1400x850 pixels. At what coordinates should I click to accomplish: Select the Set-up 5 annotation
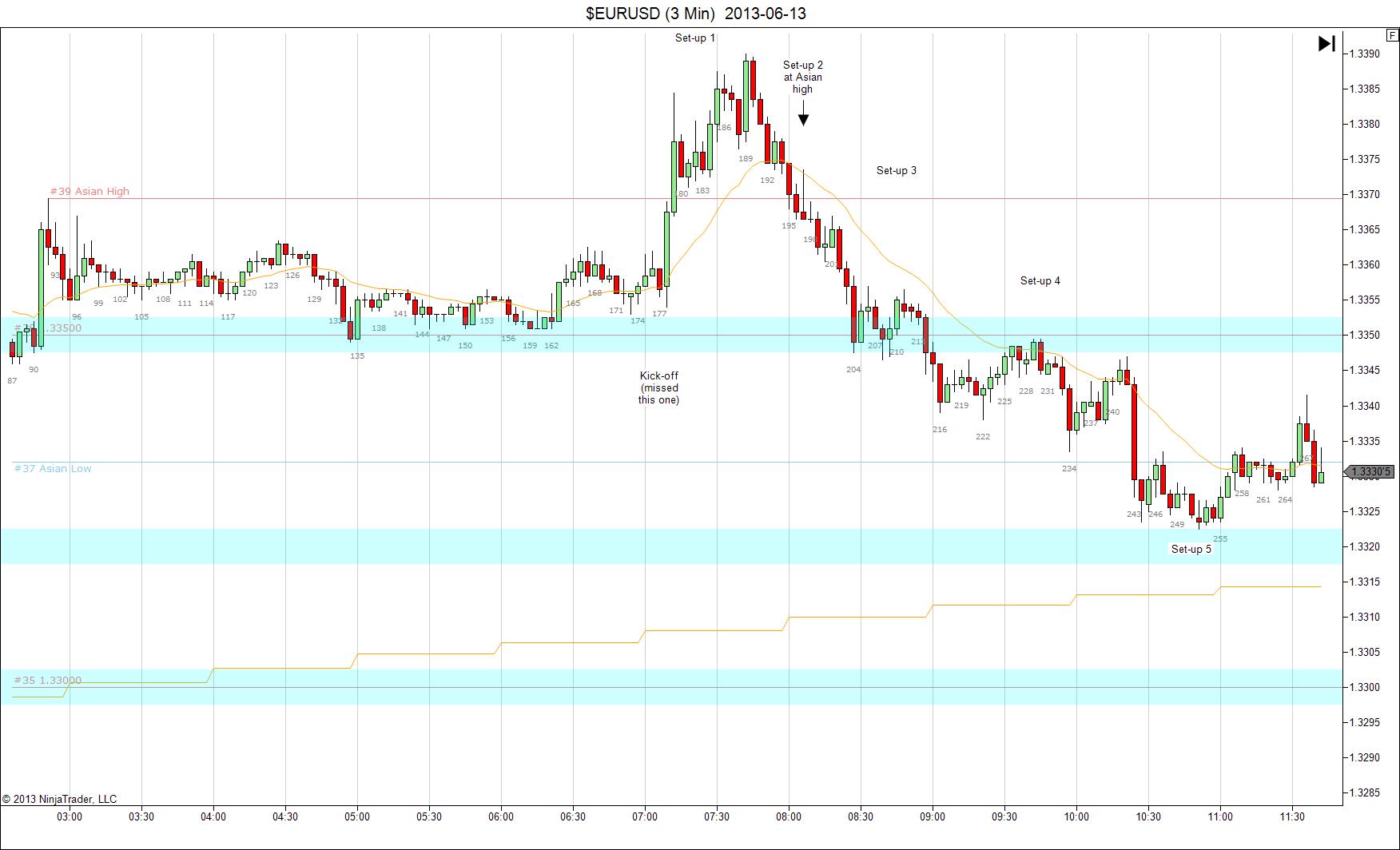pos(1191,549)
